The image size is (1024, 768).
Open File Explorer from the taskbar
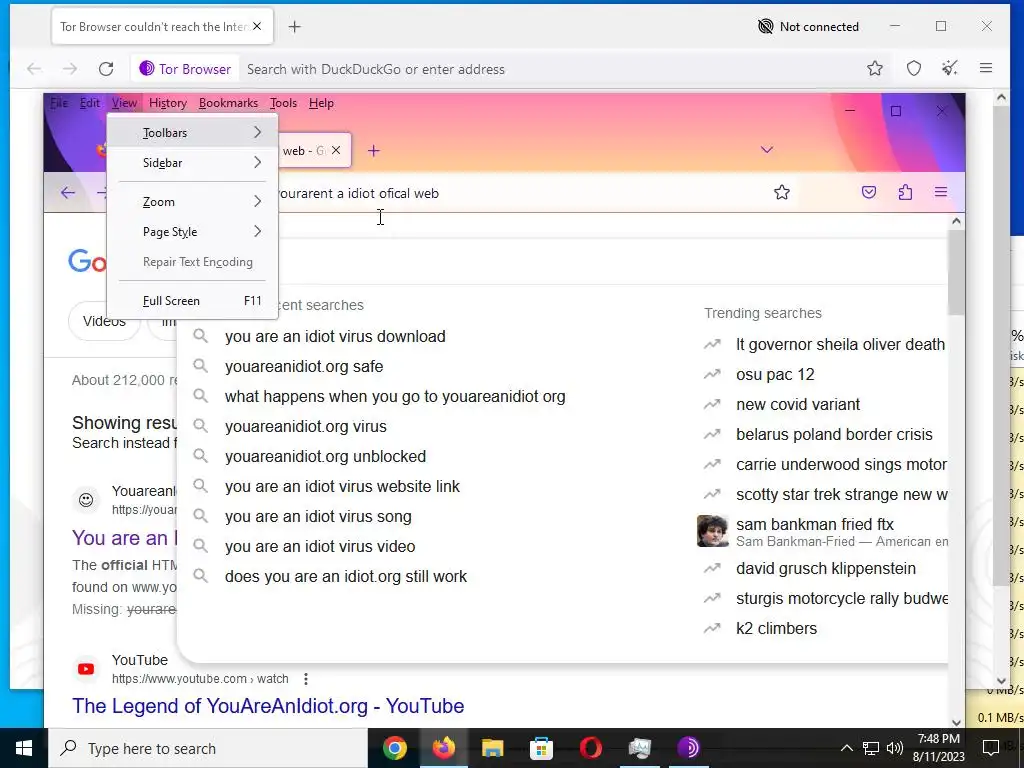(492, 748)
